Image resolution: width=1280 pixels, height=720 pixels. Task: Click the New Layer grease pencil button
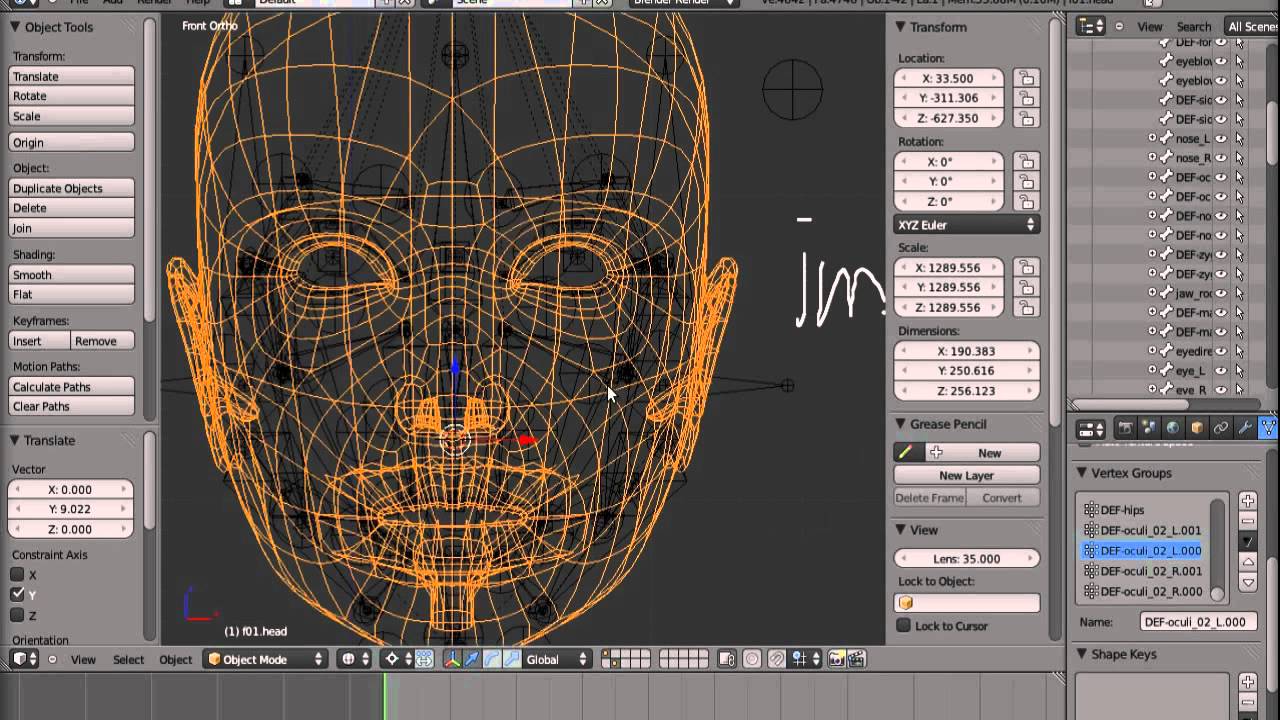point(966,476)
